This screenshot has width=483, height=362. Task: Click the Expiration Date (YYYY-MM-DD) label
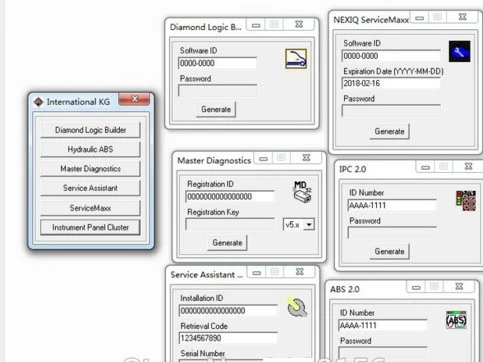pos(393,71)
